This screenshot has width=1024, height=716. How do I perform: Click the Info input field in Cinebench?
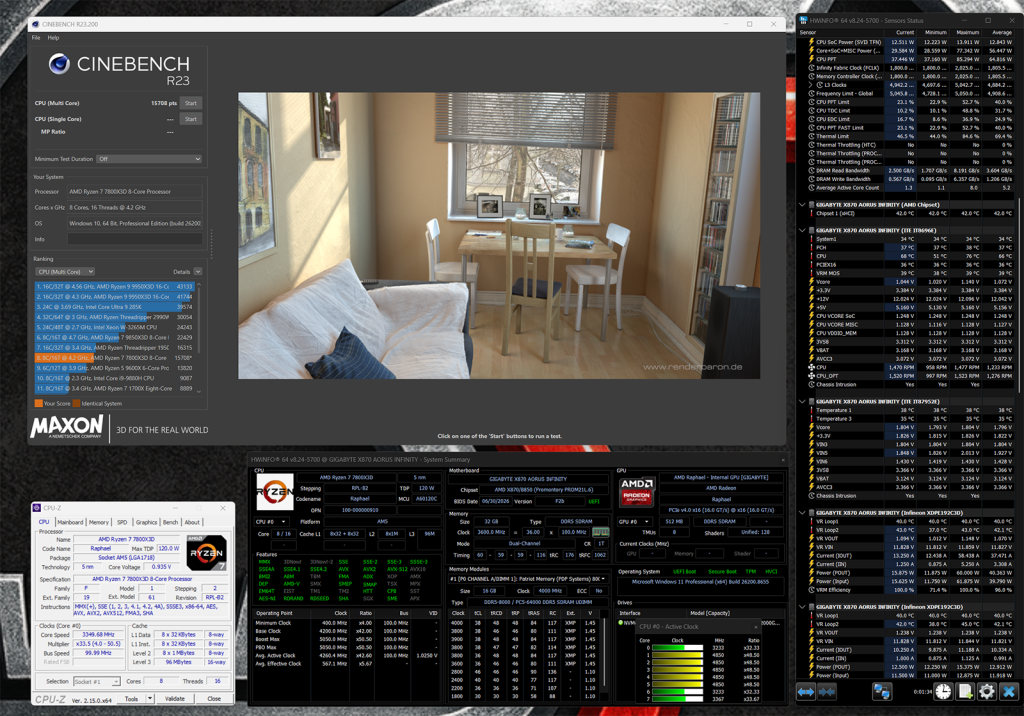(x=135, y=239)
